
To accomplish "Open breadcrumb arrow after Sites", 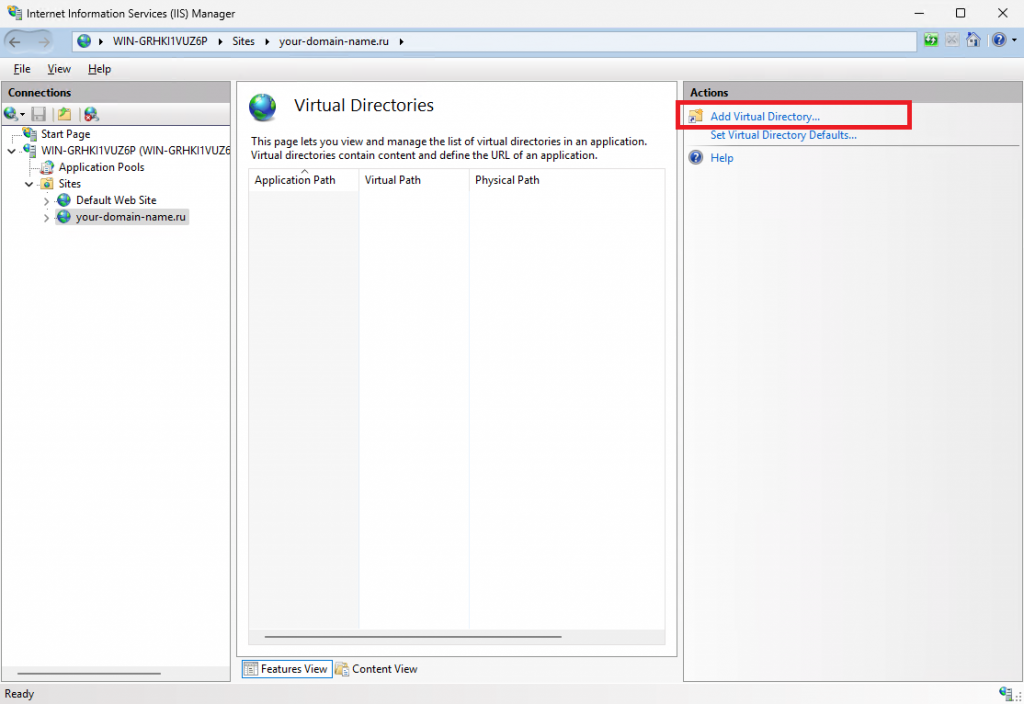I will click(267, 42).
